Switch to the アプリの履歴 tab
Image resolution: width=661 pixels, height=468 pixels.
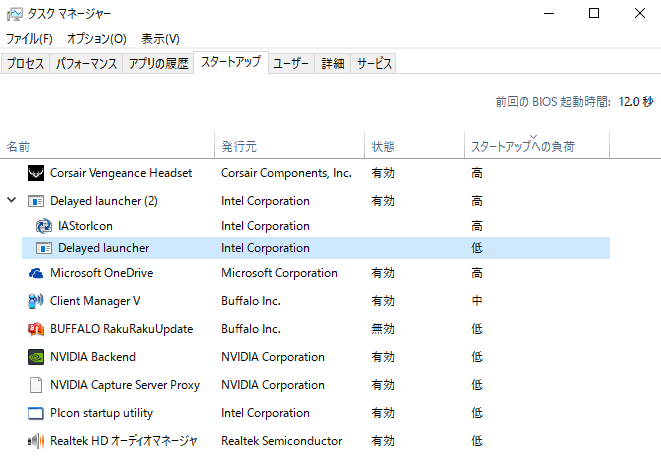coord(159,64)
